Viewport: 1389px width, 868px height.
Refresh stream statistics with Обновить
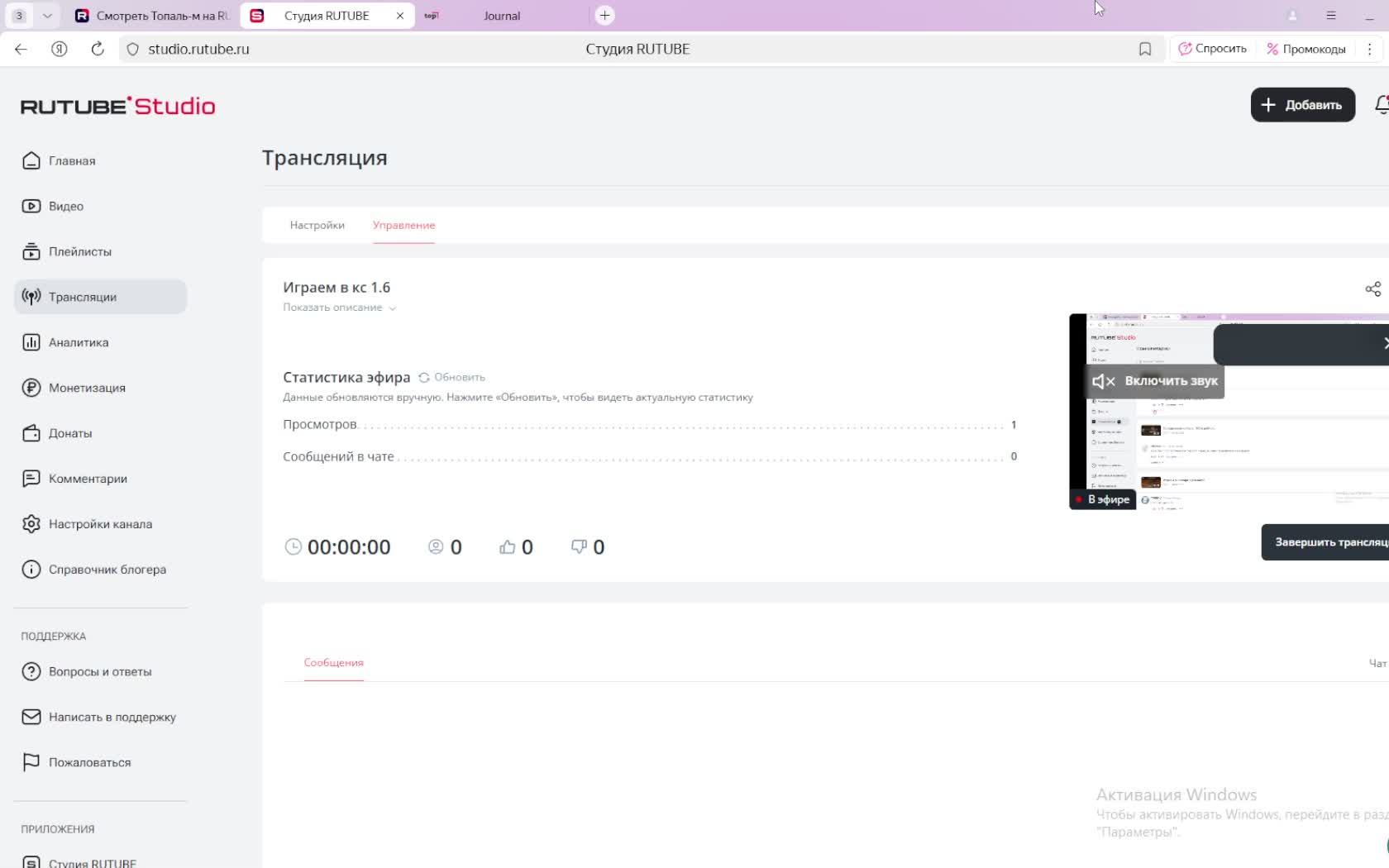tap(451, 377)
